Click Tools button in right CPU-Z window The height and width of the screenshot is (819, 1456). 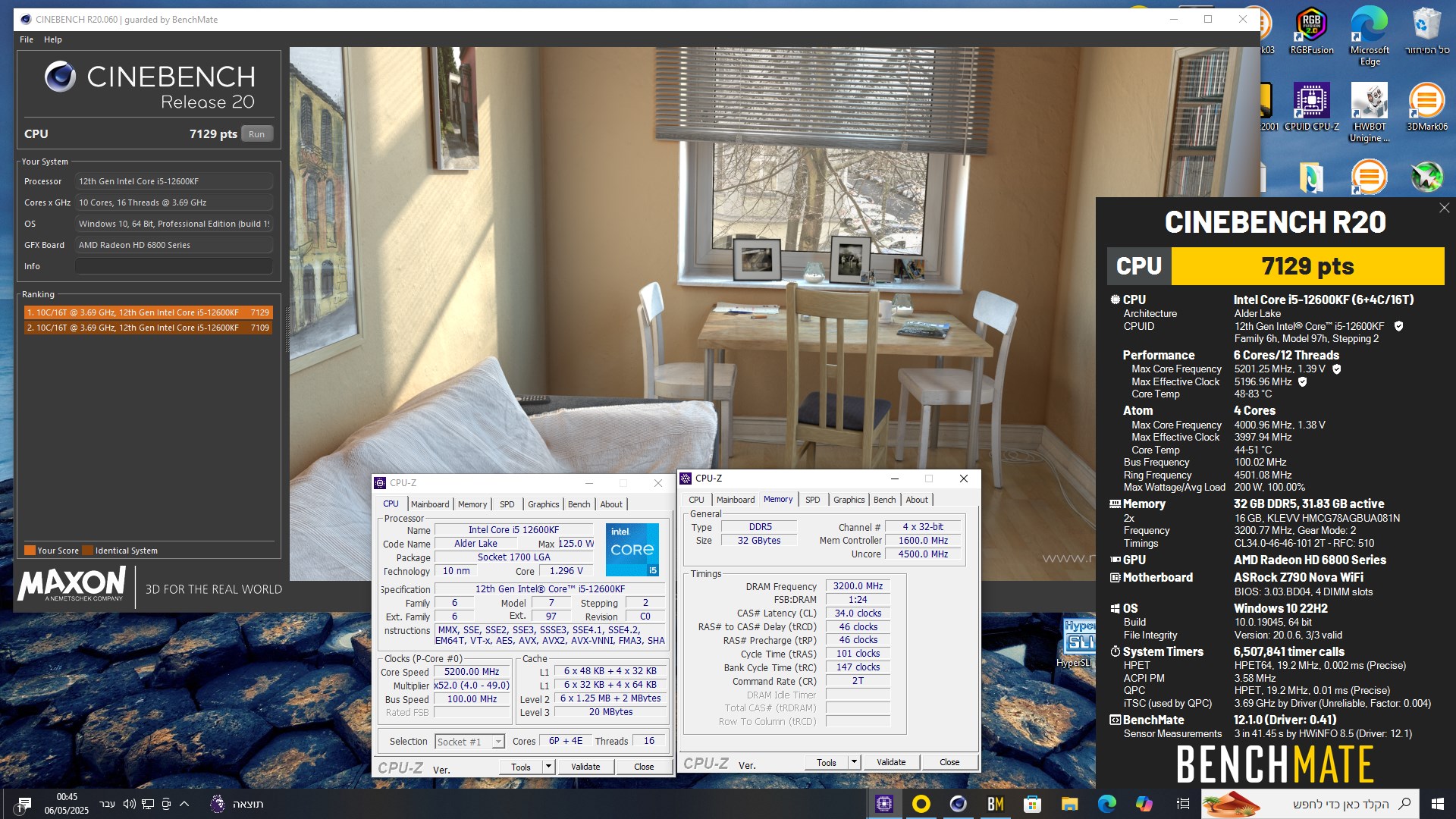tap(827, 762)
